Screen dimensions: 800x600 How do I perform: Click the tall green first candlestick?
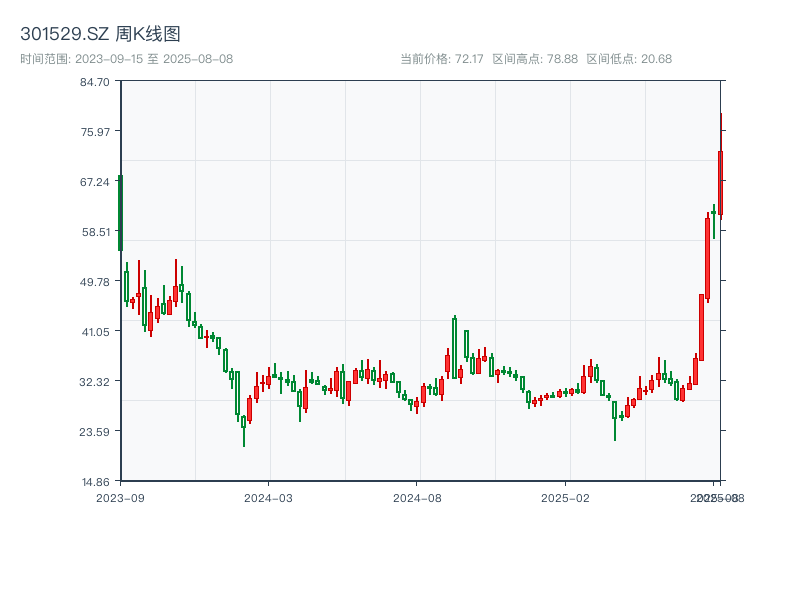120,212
